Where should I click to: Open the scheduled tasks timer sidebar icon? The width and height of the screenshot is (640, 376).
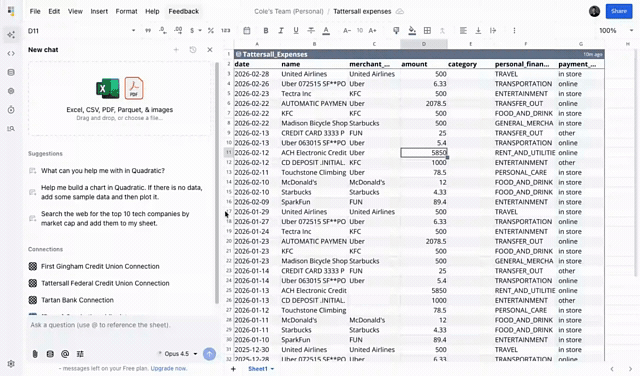(11, 110)
